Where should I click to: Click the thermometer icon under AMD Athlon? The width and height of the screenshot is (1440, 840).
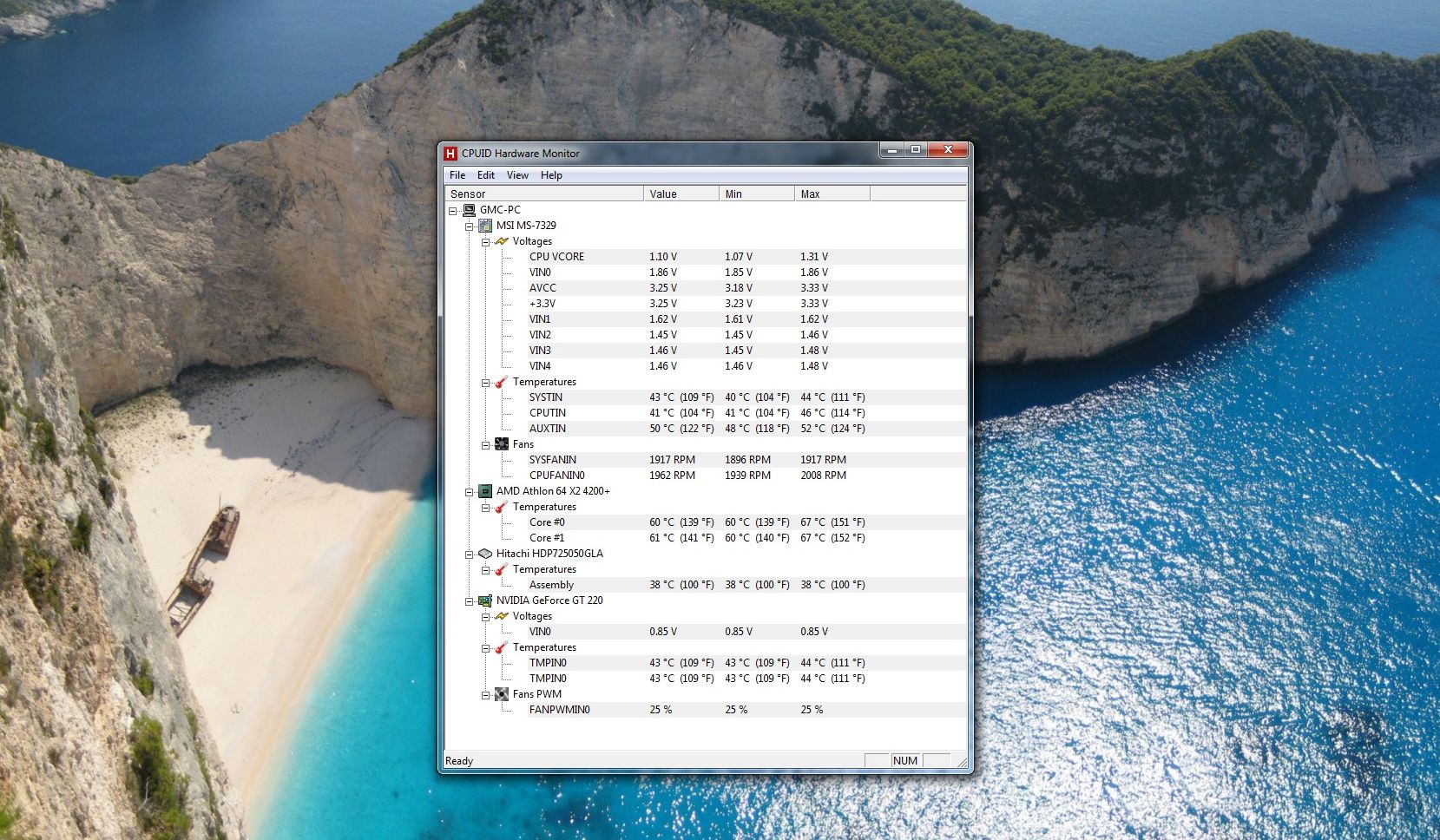tap(502, 507)
